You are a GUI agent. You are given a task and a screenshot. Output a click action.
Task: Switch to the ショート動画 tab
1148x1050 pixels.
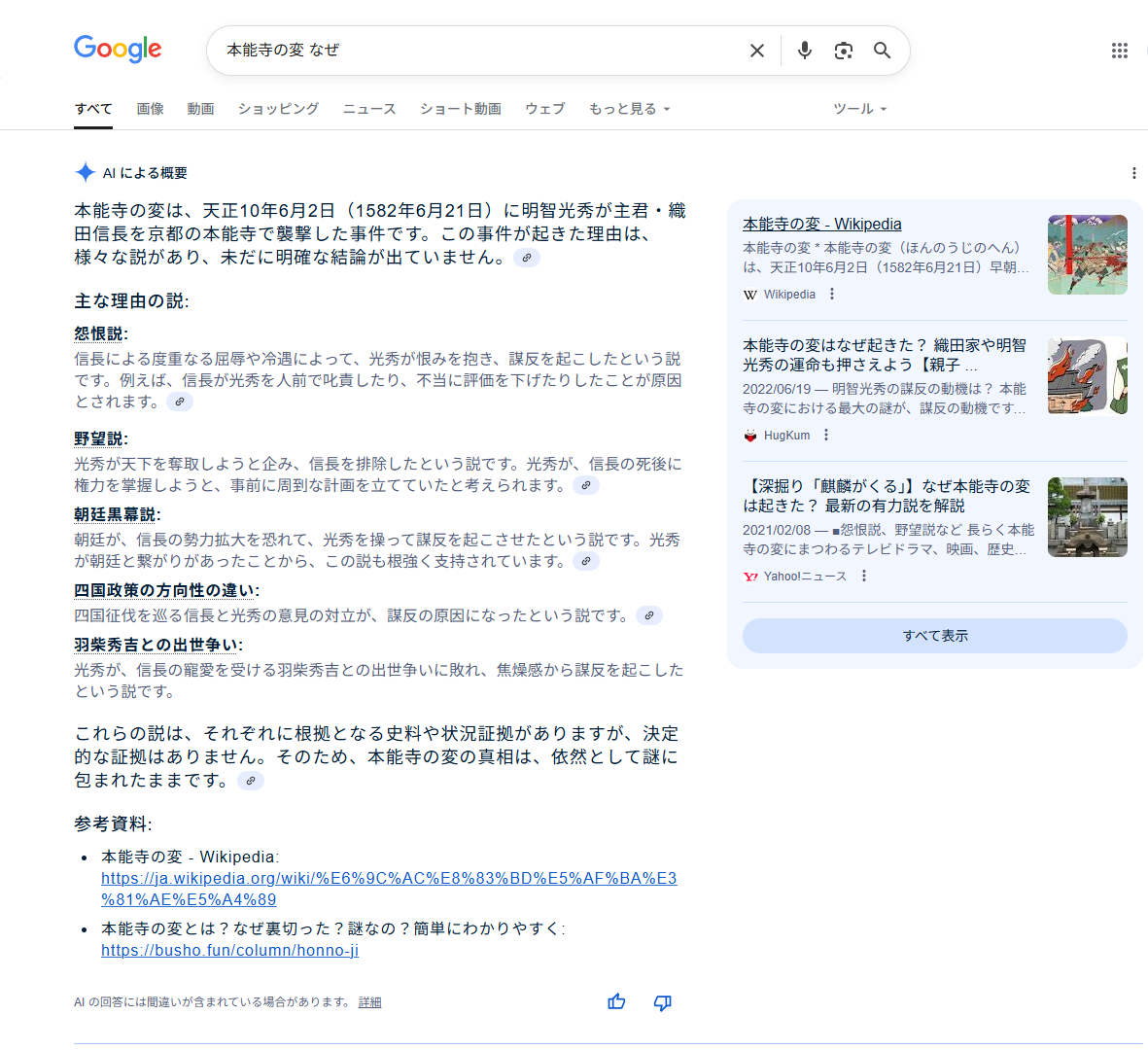461,109
